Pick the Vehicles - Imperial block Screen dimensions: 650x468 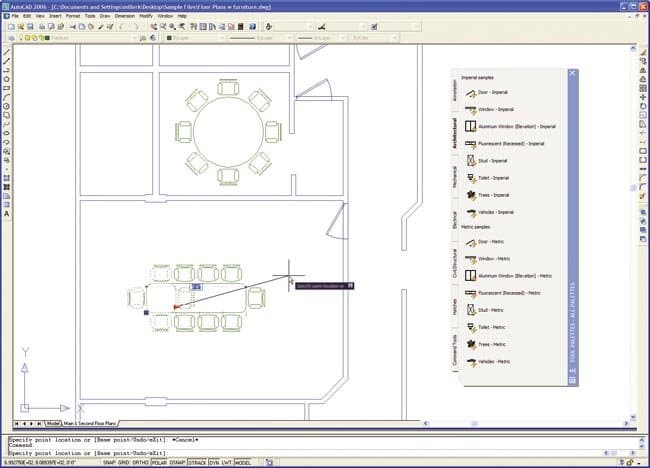click(x=490, y=212)
